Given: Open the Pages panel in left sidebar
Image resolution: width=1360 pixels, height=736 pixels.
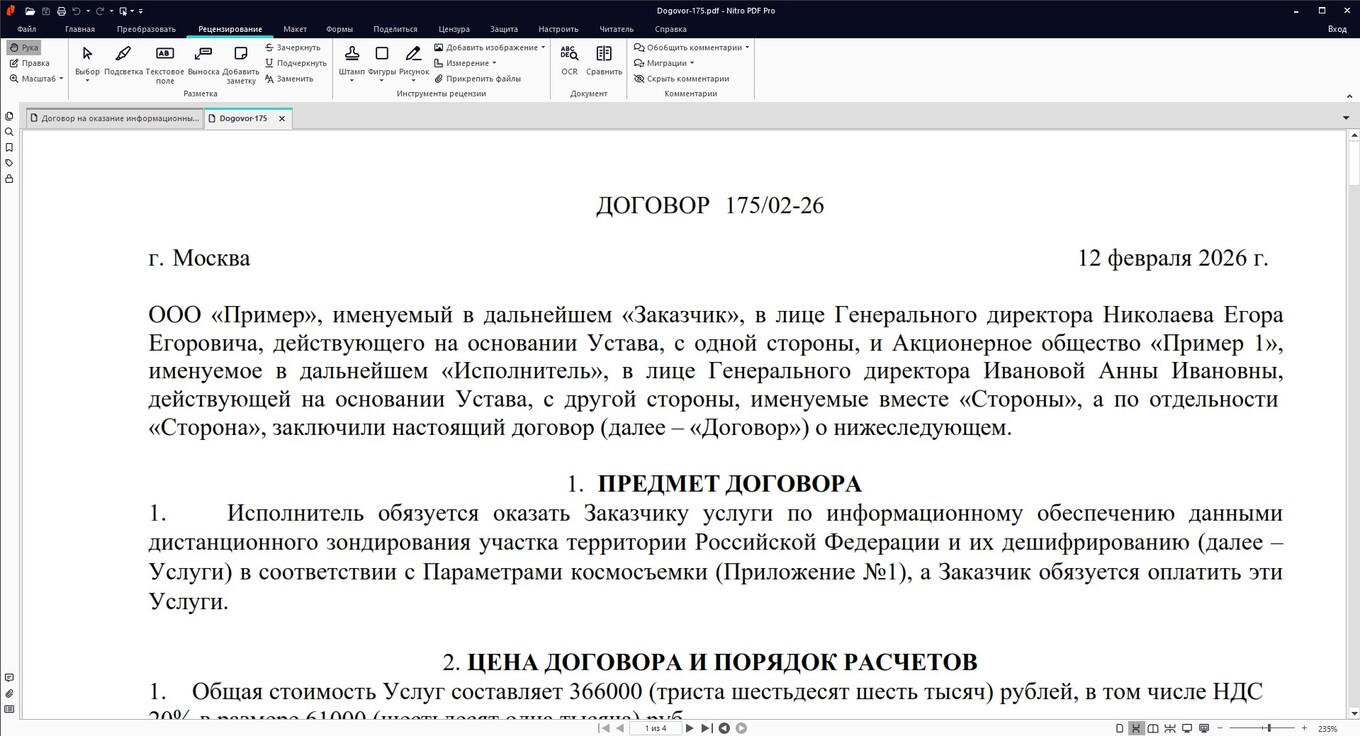Looking at the screenshot, I should pos(9,116).
